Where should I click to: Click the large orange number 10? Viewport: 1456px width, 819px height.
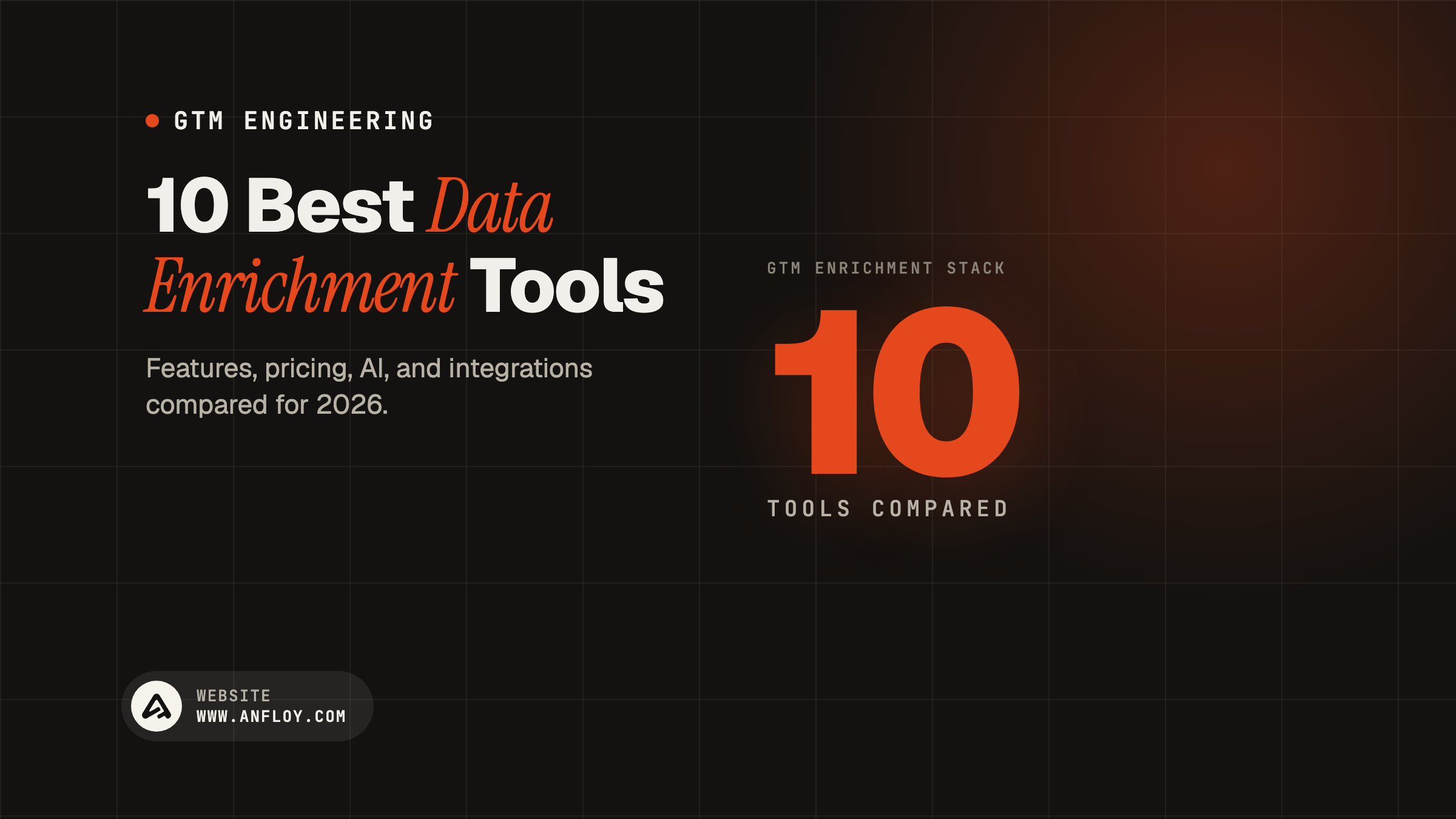(897, 392)
